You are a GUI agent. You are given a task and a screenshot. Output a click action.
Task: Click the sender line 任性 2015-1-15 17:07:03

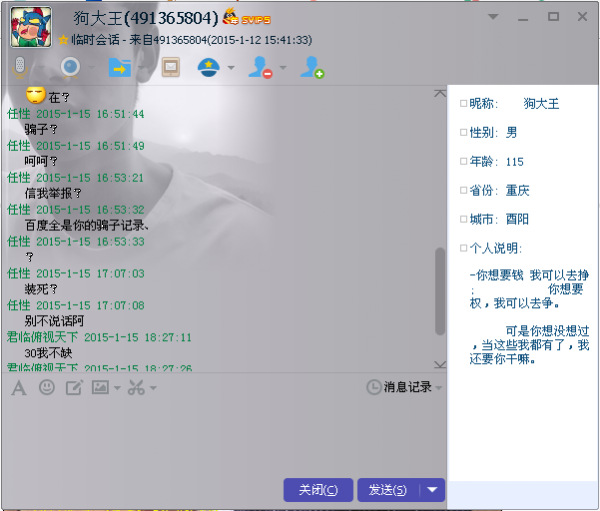[x=76, y=273]
